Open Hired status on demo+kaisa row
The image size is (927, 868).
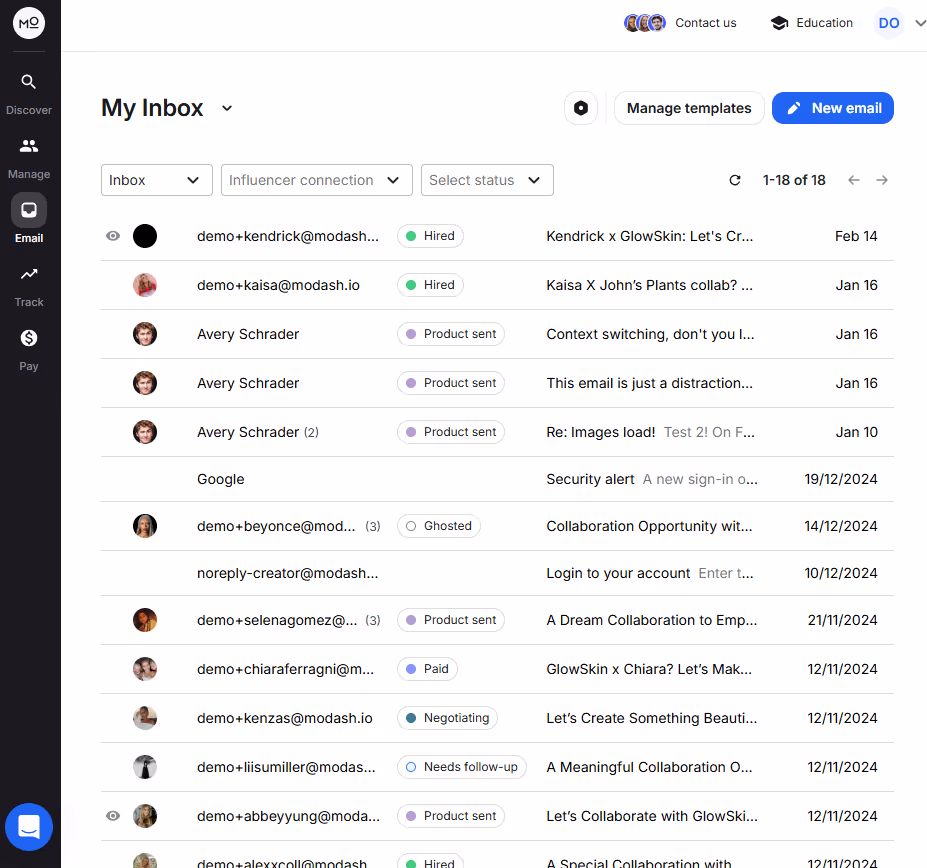(x=430, y=285)
